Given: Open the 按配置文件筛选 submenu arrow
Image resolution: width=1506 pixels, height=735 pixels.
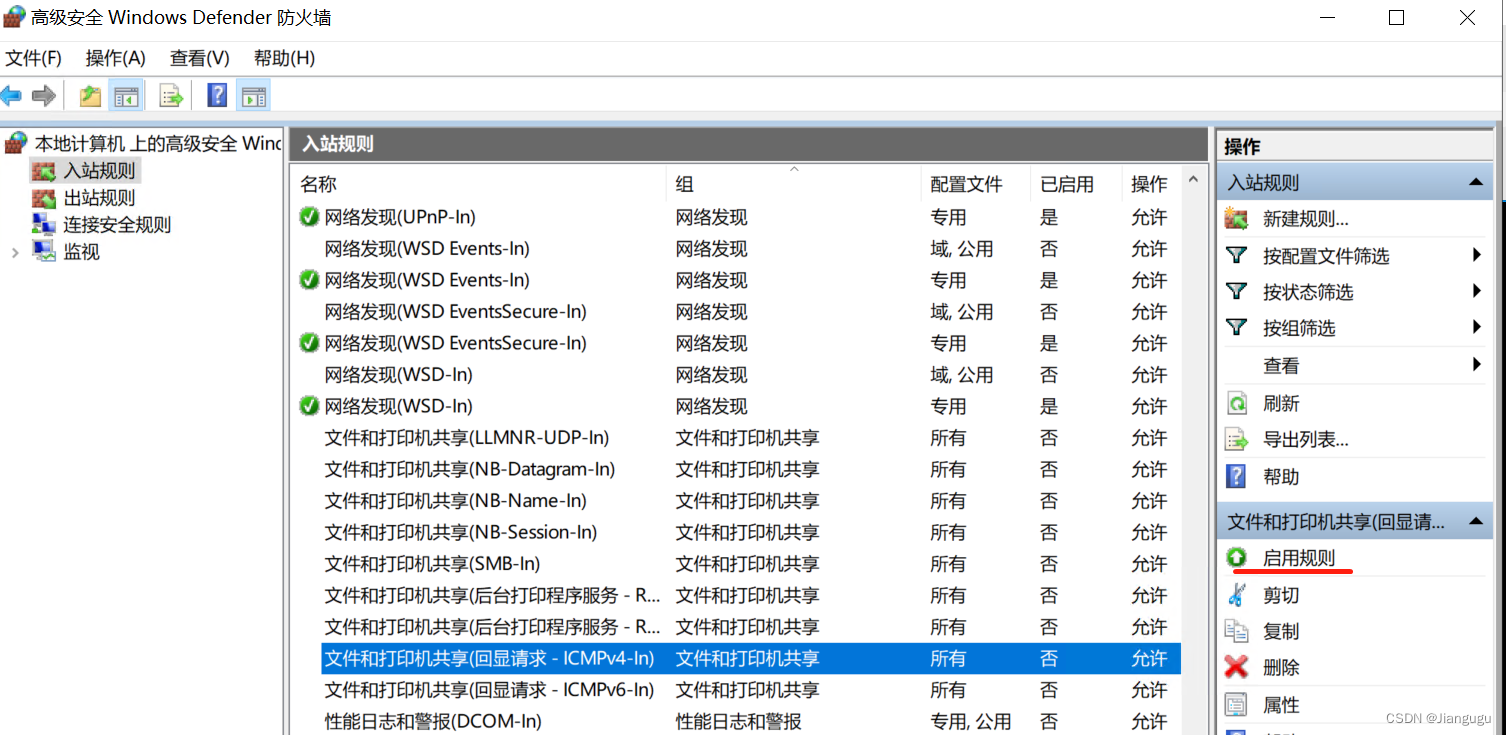Looking at the screenshot, I should (x=1476, y=256).
